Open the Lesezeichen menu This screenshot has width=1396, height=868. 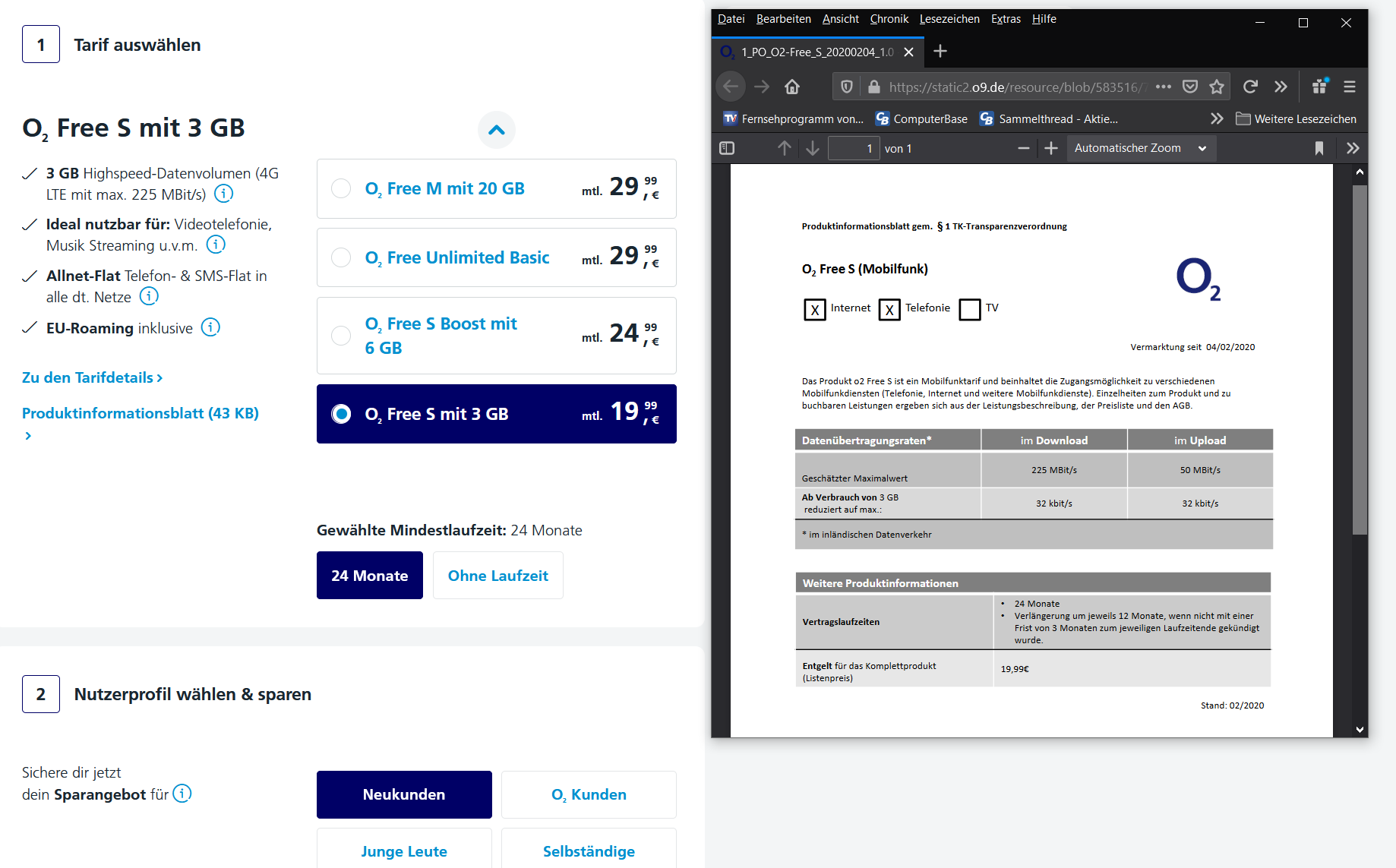[x=949, y=19]
